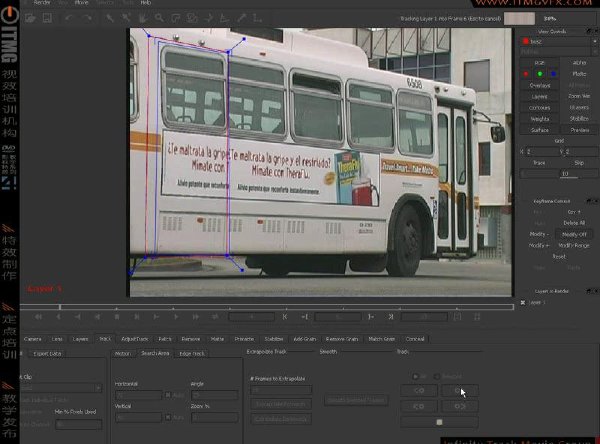Toggle the Overlays view button
The height and width of the screenshot is (444, 600).
(540, 85)
